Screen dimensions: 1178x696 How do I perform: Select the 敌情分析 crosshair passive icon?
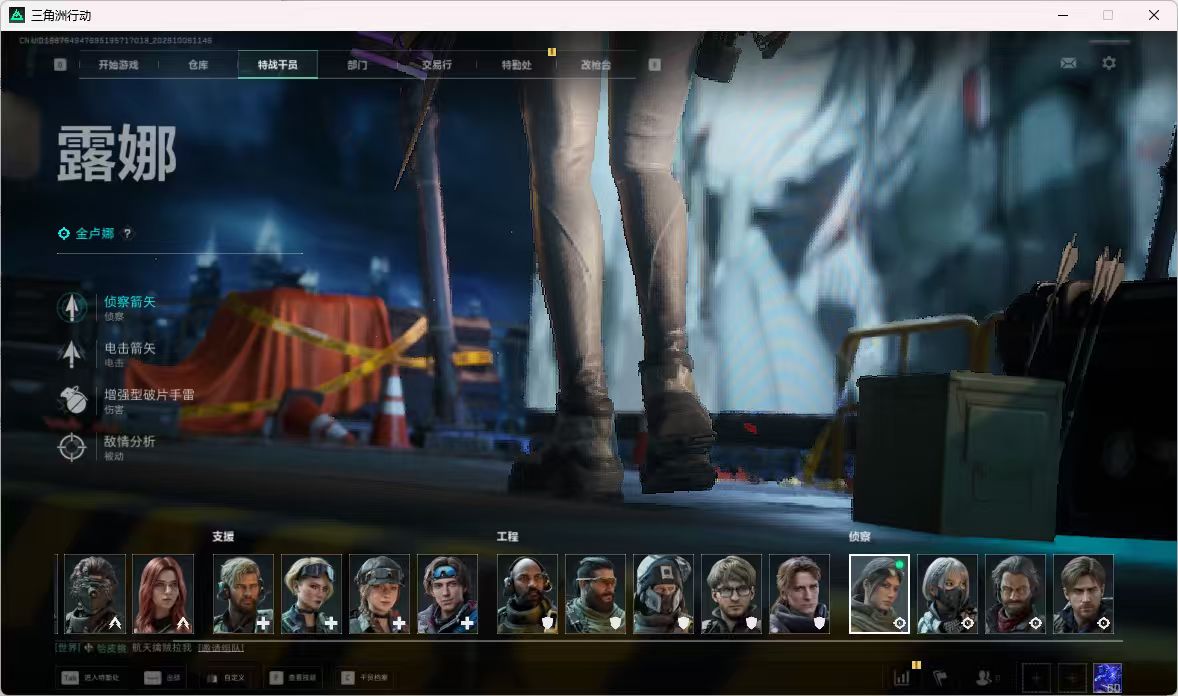click(x=72, y=447)
